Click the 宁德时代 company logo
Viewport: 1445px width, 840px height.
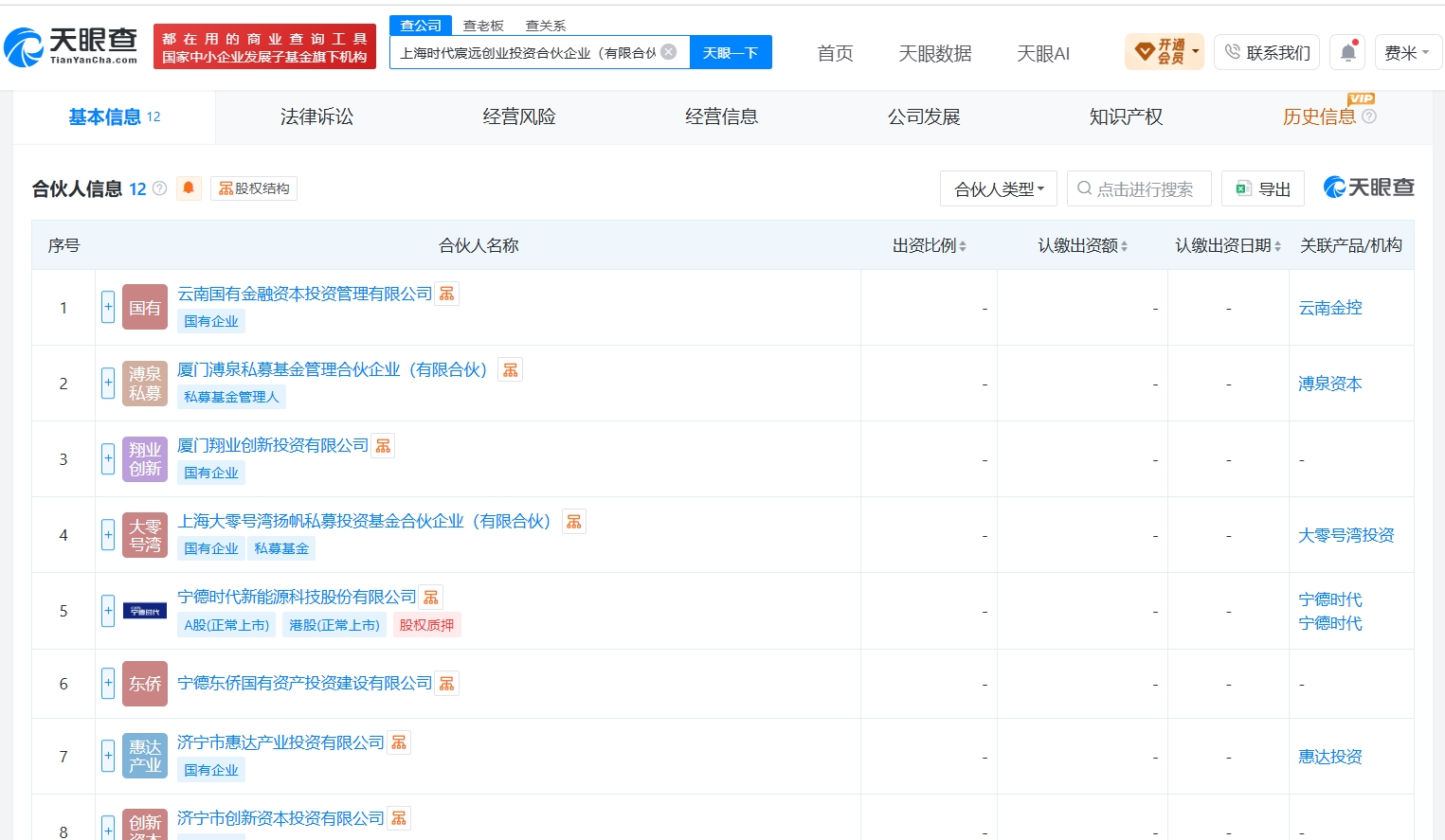pyautogui.click(x=145, y=611)
